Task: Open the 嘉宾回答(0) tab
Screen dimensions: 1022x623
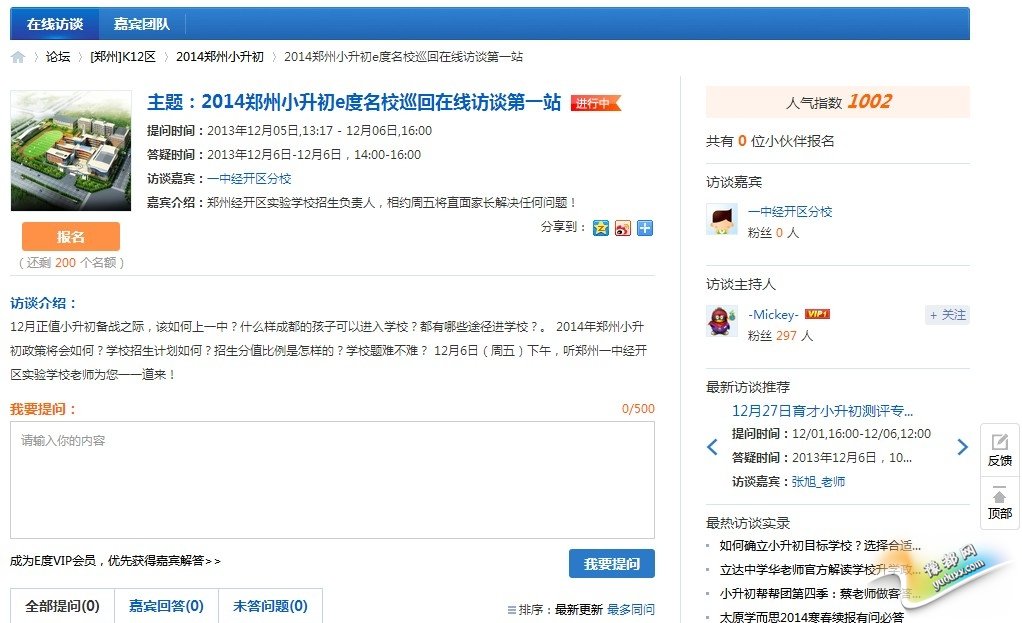Action: pyautogui.click(x=166, y=606)
